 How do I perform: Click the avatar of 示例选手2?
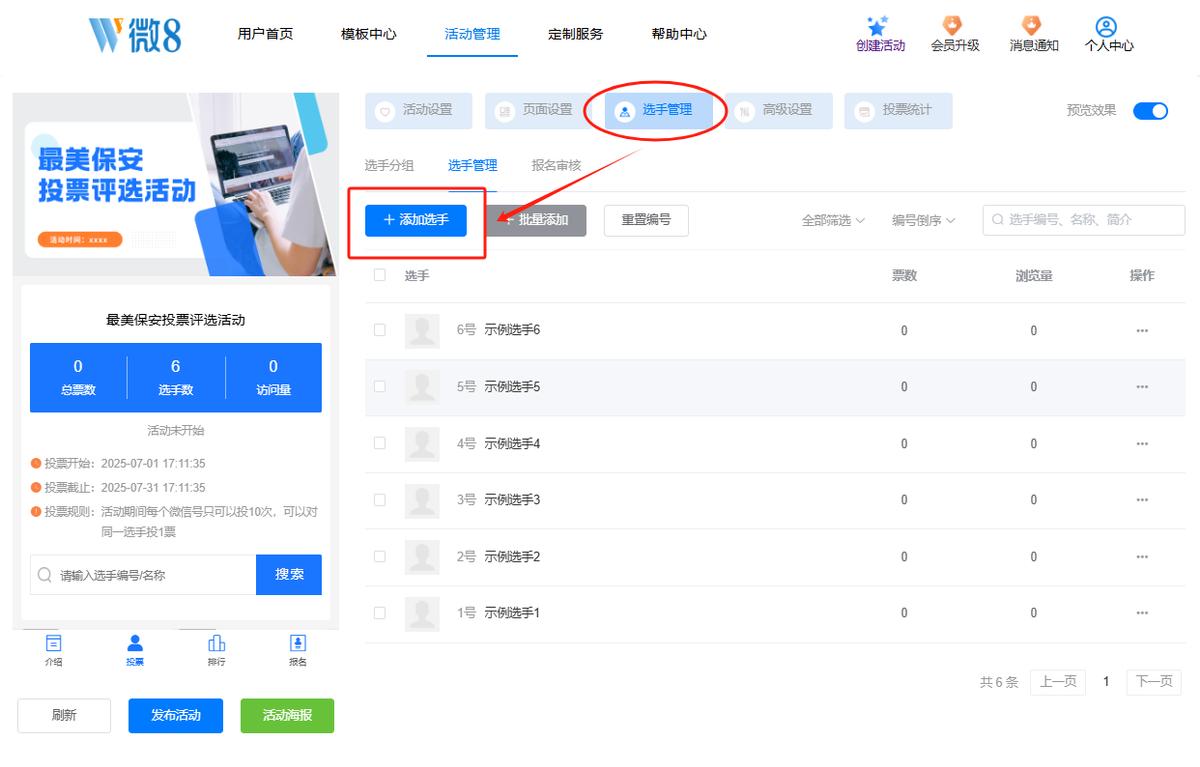tap(422, 557)
